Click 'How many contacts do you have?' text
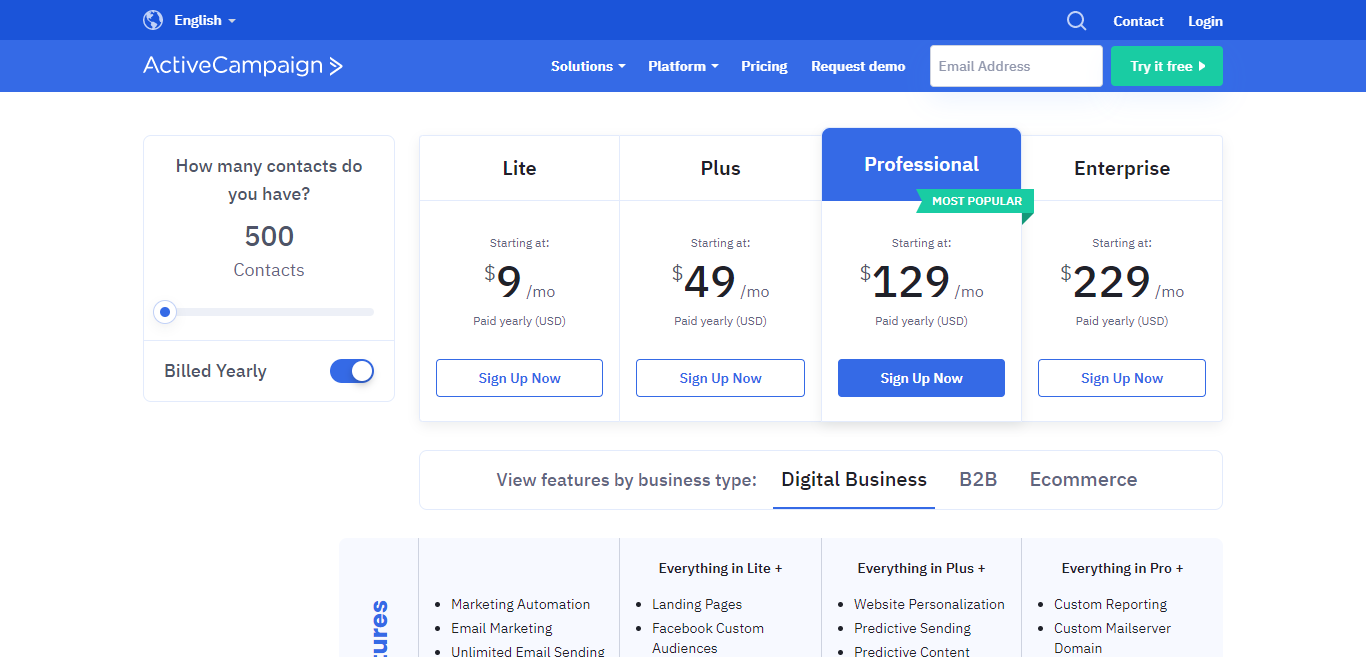 coord(269,180)
